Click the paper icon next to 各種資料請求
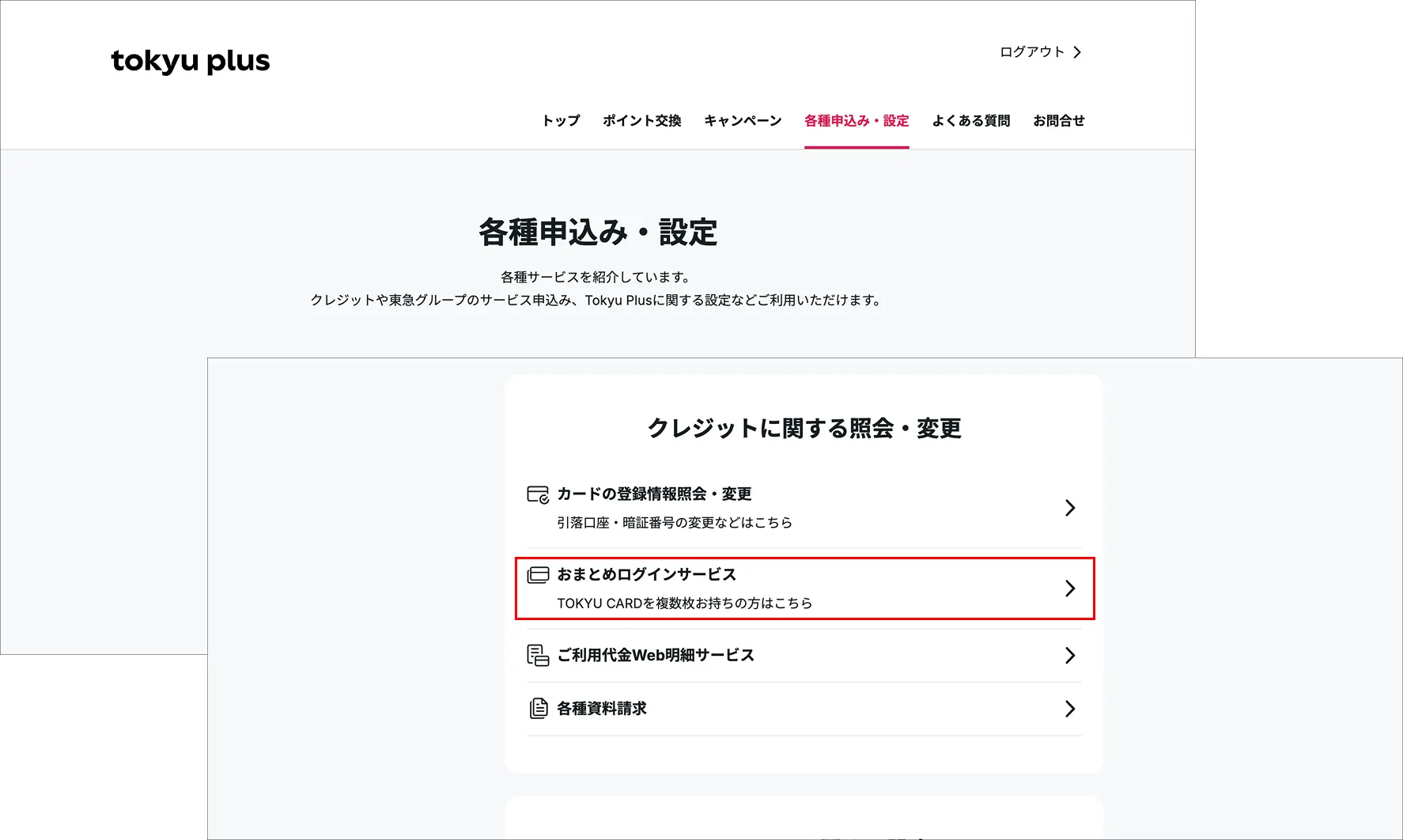Viewport: 1403px width, 840px height. click(537, 708)
